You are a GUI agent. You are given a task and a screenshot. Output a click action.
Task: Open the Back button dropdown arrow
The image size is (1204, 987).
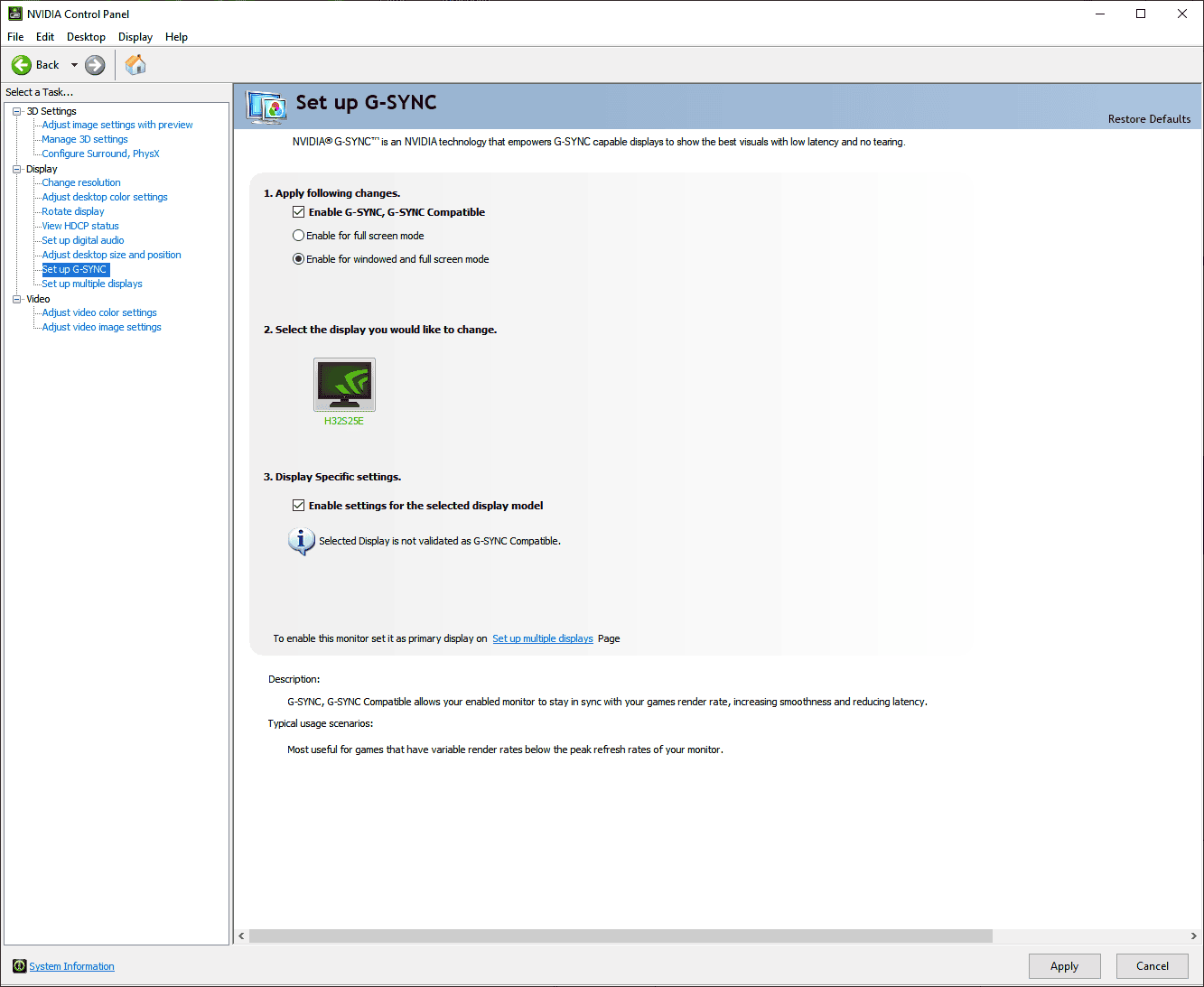click(x=75, y=64)
